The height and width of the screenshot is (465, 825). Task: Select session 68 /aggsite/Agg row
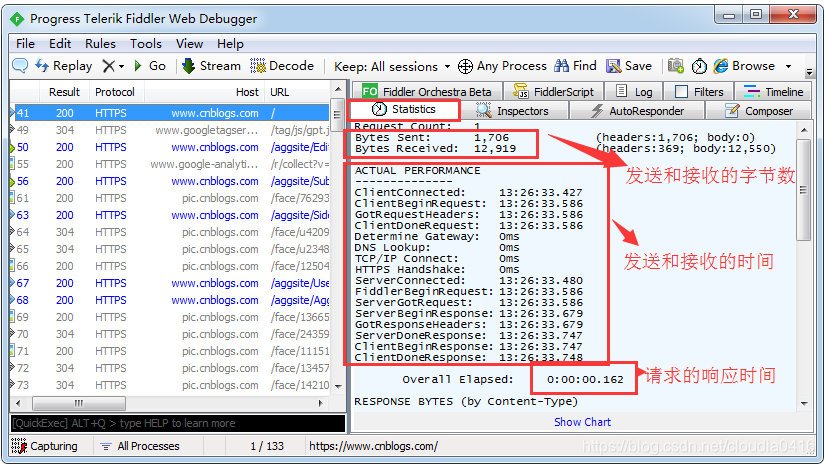pyautogui.click(x=169, y=300)
